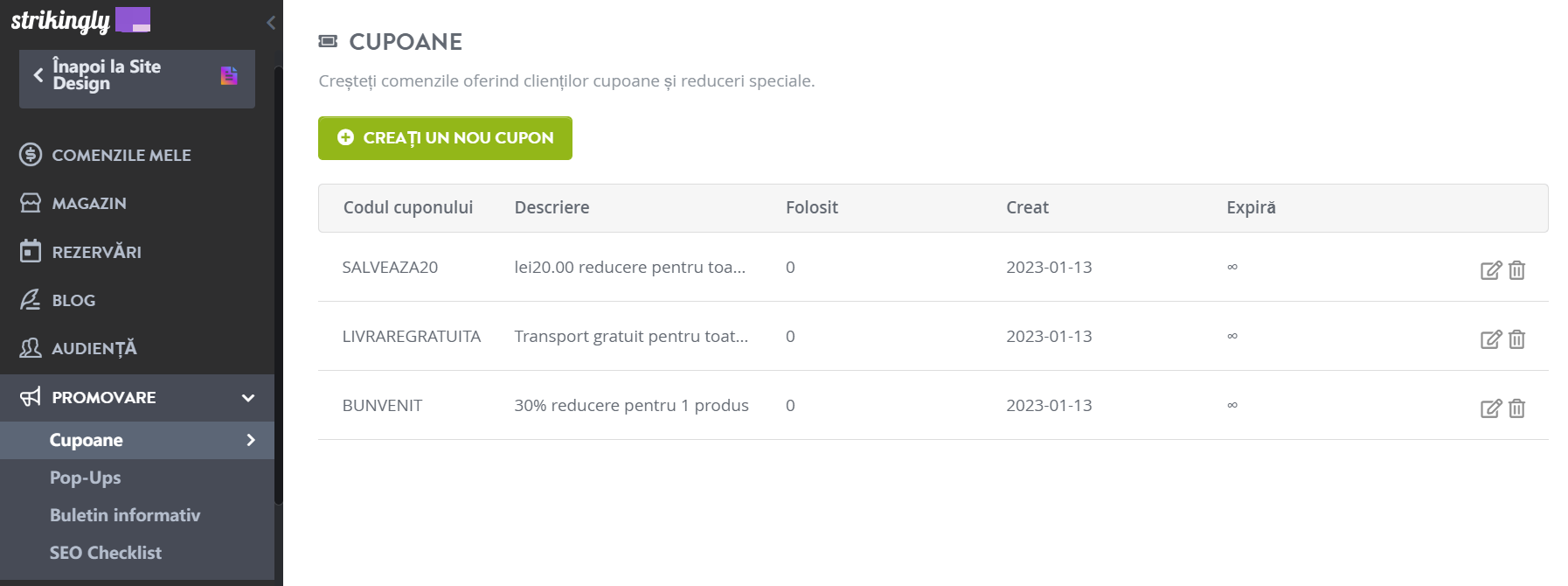Click the creation date of BUNVENIT
The image size is (1568, 586).
tap(1049, 405)
